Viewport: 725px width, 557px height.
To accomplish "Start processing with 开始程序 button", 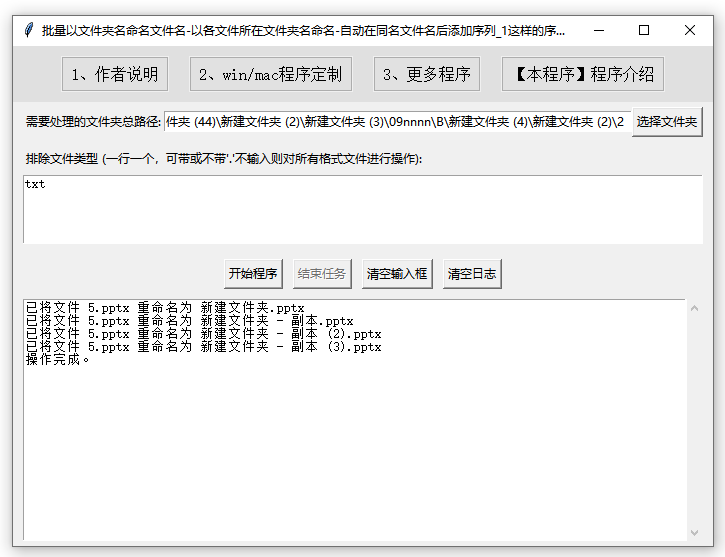I will coord(253,274).
